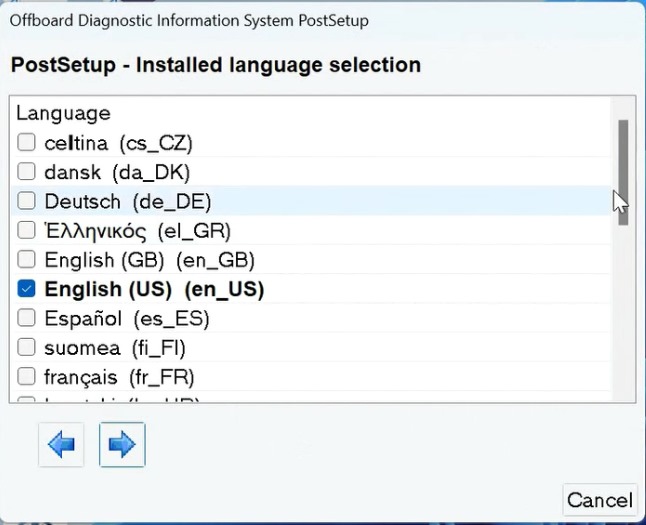Click the language list scrollbar thumb
Screen dimensions: 646x525
[623, 170]
